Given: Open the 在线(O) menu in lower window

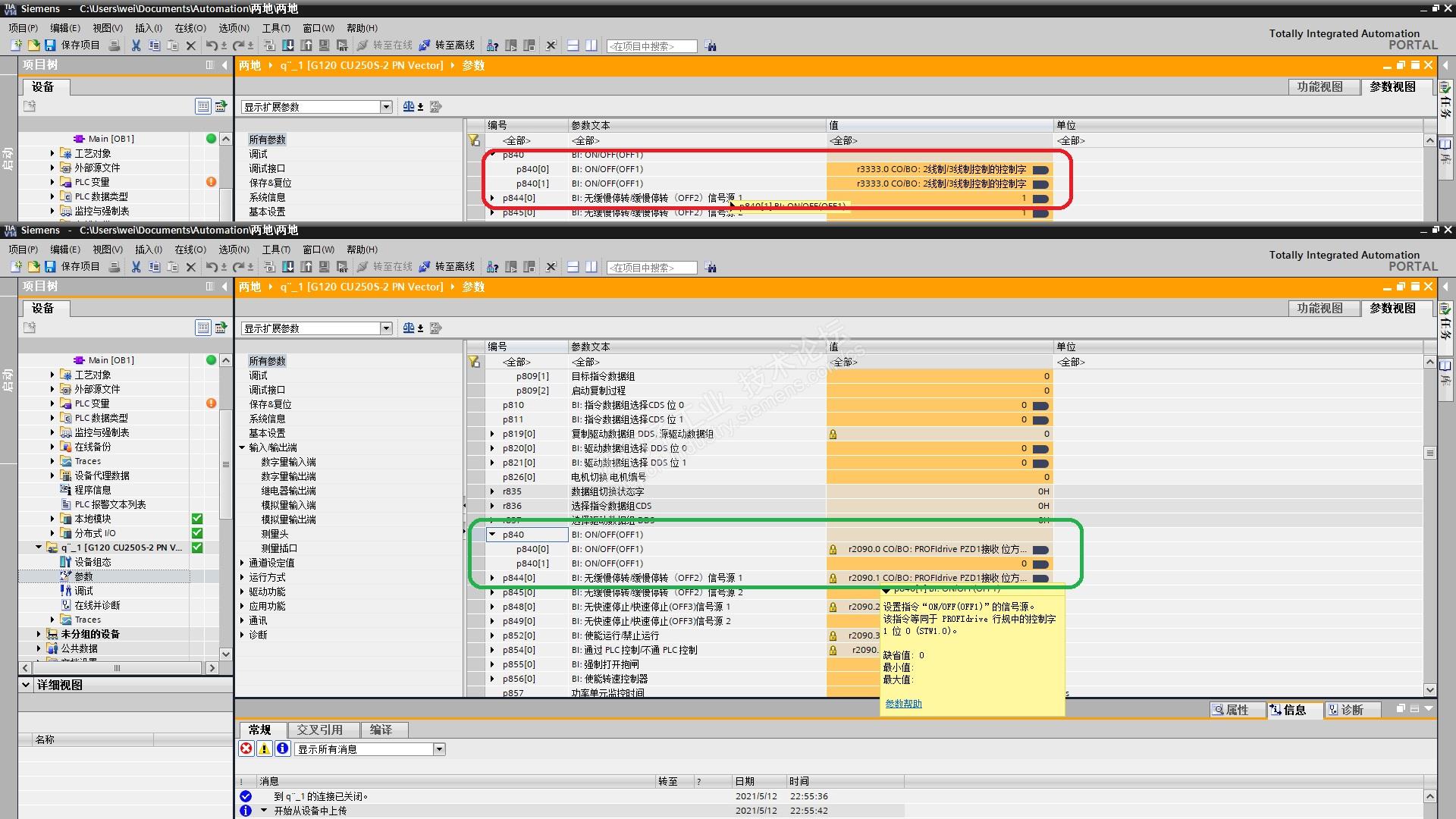Looking at the screenshot, I should [190, 249].
